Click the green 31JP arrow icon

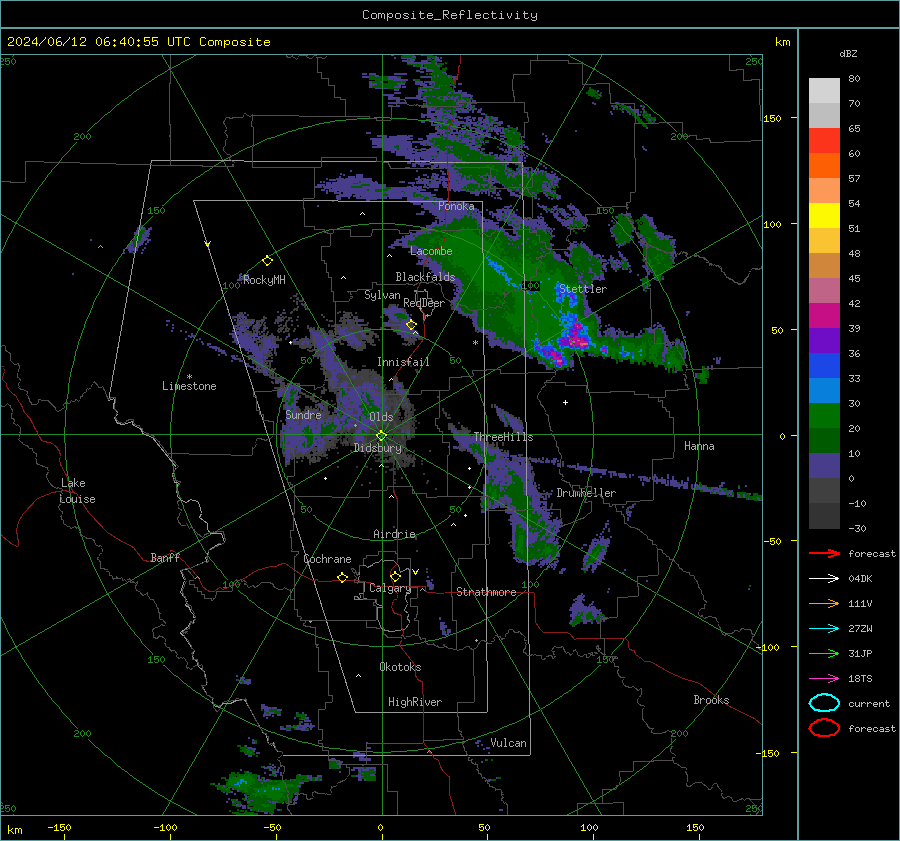[824, 653]
